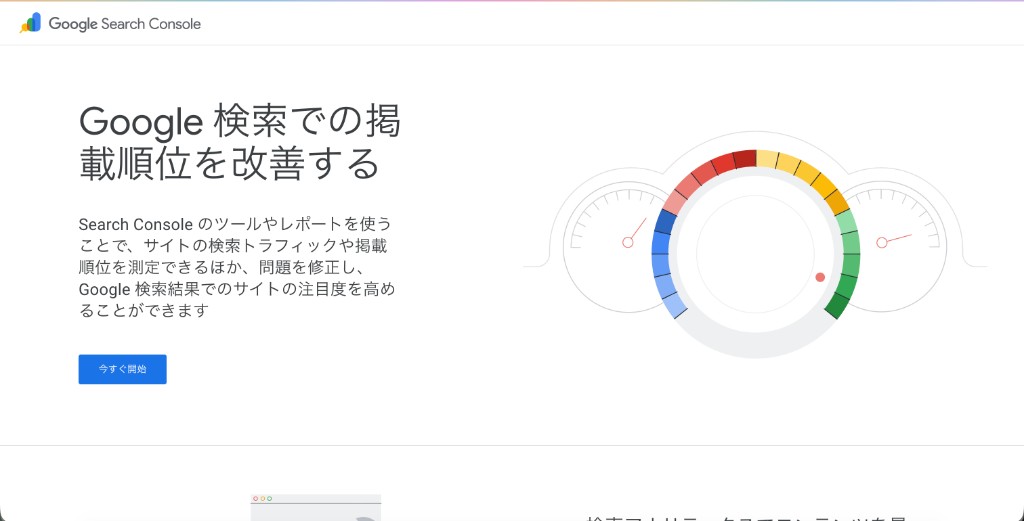The height and width of the screenshot is (521, 1024).
Task: Click the large center dial graphic
Action: (756, 253)
